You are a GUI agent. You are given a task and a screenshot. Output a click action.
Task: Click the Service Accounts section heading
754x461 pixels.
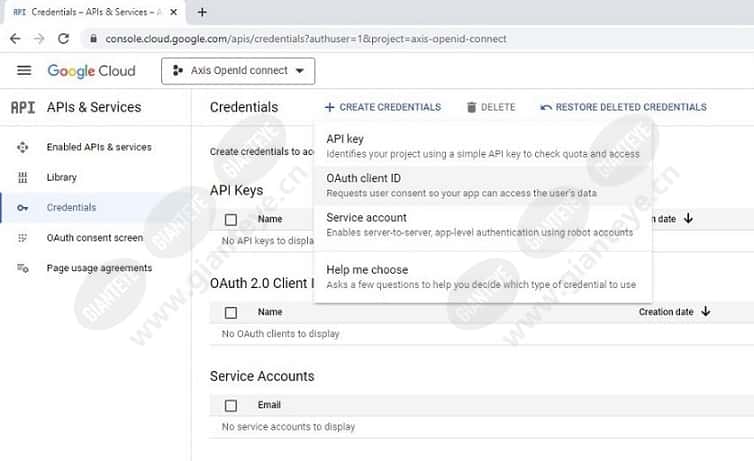click(x=262, y=376)
